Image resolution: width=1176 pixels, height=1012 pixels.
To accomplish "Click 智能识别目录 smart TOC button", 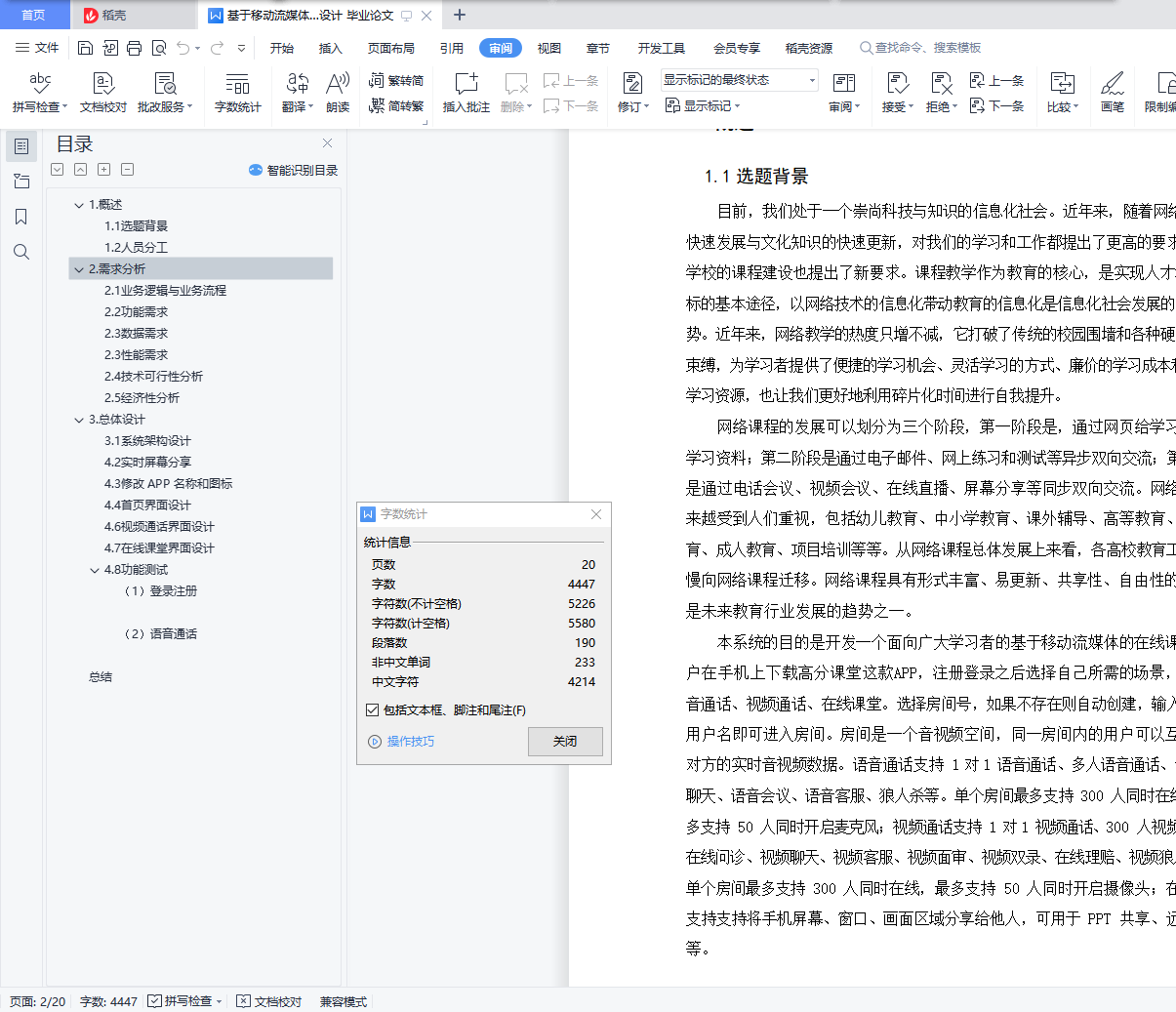I will pyautogui.click(x=294, y=170).
